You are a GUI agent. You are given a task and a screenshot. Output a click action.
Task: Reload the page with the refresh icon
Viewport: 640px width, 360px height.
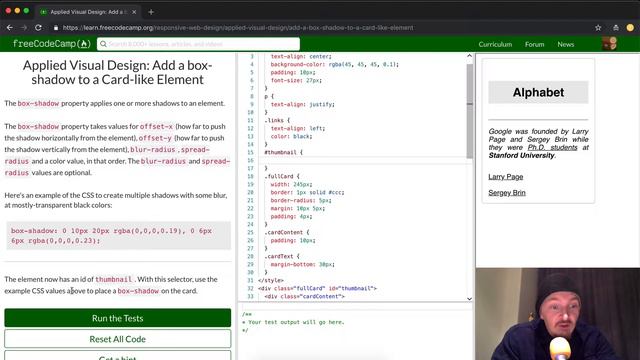38,28
